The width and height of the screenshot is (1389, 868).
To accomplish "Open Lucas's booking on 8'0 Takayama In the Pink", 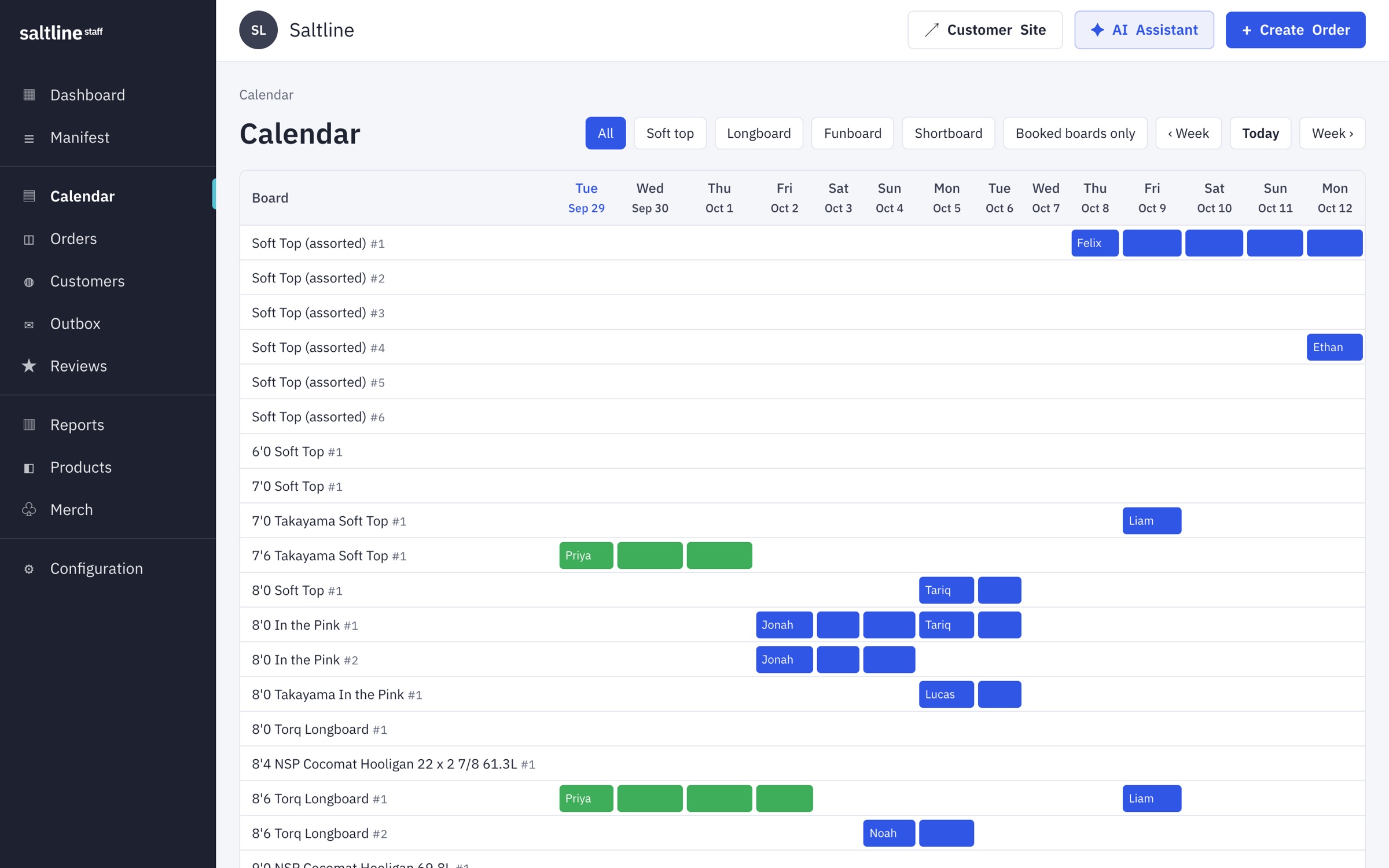I will click(x=946, y=694).
